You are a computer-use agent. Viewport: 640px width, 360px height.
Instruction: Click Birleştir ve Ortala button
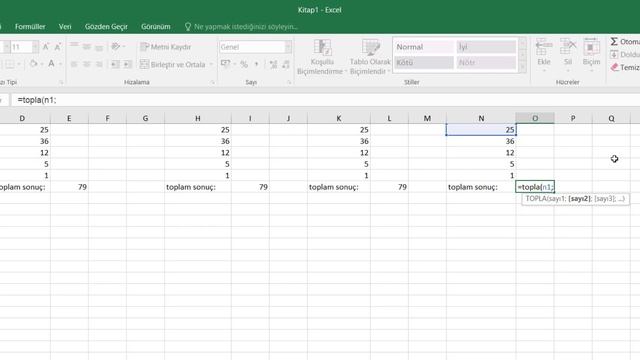172,64
